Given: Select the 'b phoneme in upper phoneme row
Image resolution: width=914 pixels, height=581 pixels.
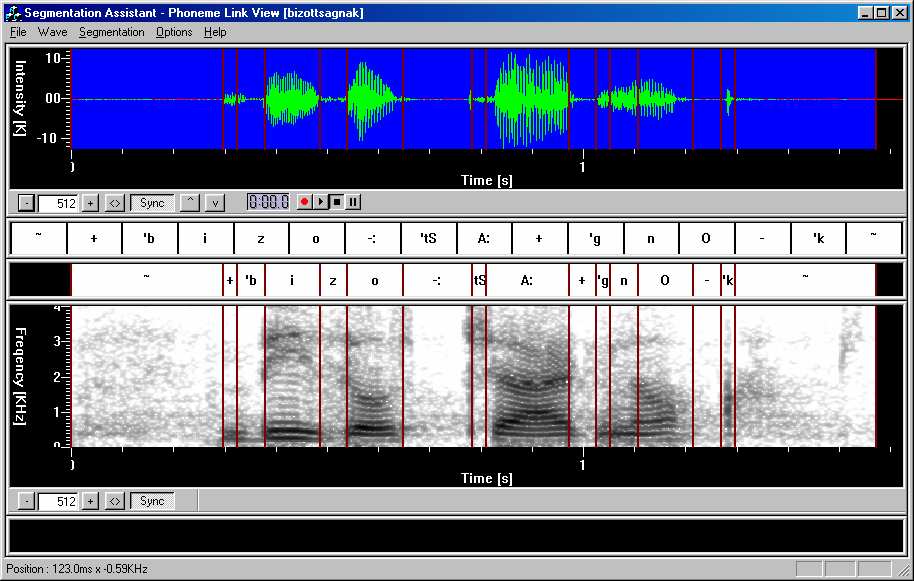Looking at the screenshot, I should point(150,238).
